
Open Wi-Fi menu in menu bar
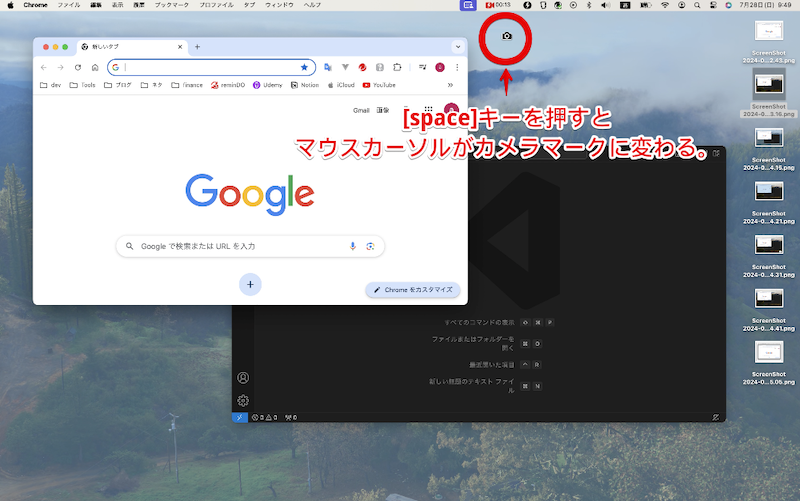664,5
